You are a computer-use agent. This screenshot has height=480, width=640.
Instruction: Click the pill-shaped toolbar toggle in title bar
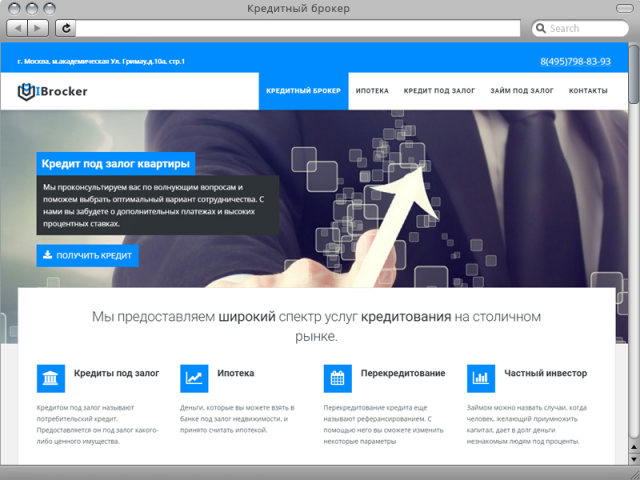[624, 8]
